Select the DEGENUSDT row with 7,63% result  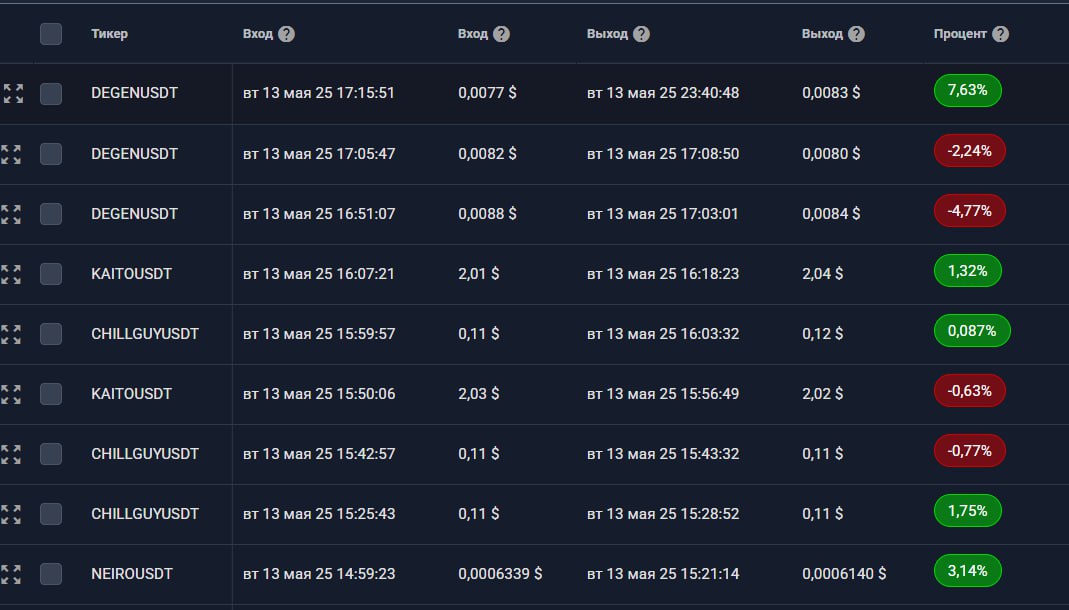click(51, 94)
